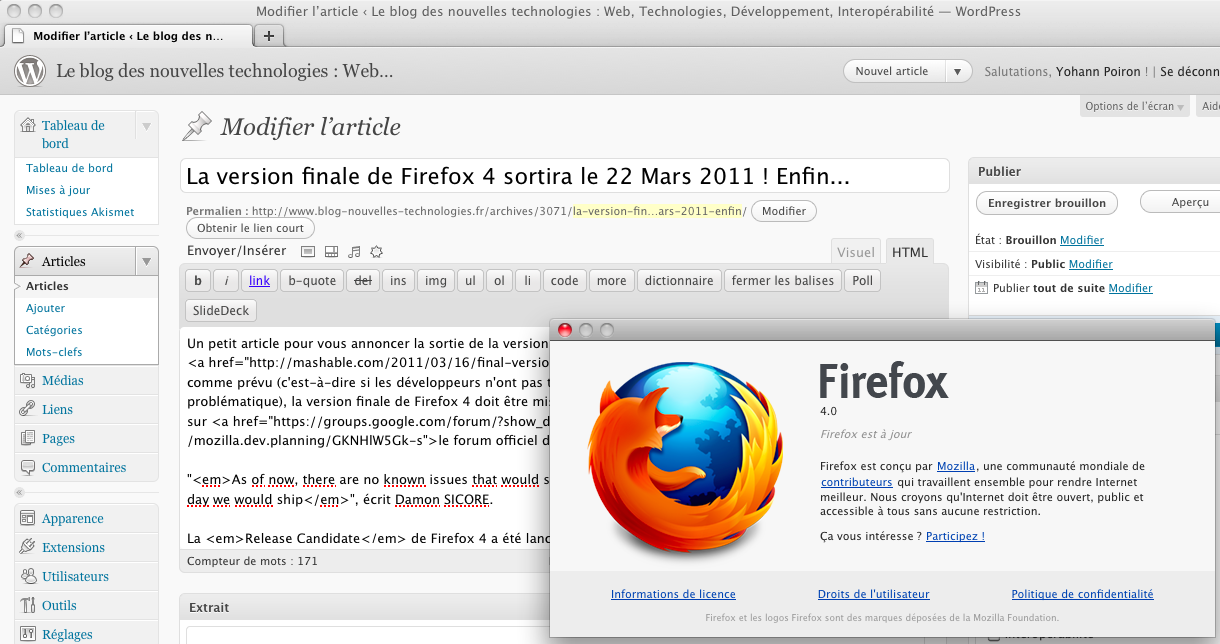Image resolution: width=1220 pixels, height=644 pixels.
Task: Click Modifier link next to Visibilité Public
Action: [1091, 264]
